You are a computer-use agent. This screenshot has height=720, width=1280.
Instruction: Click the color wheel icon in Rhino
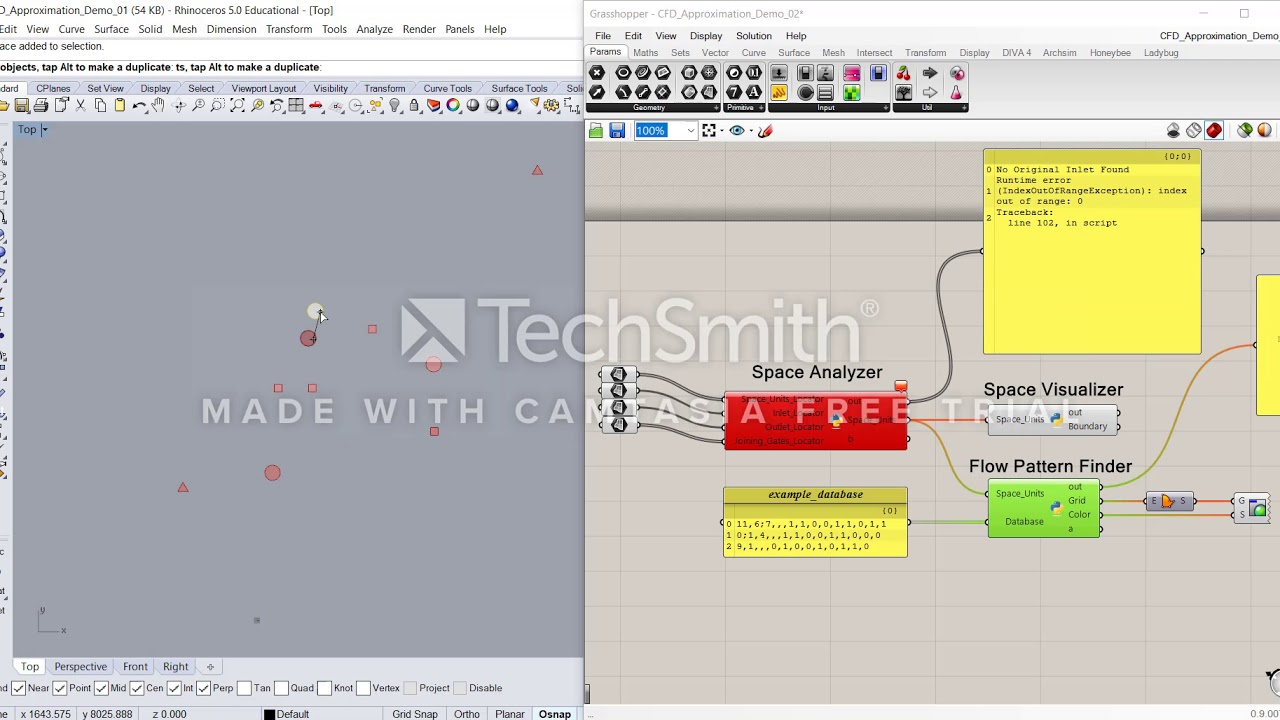[x=453, y=105]
